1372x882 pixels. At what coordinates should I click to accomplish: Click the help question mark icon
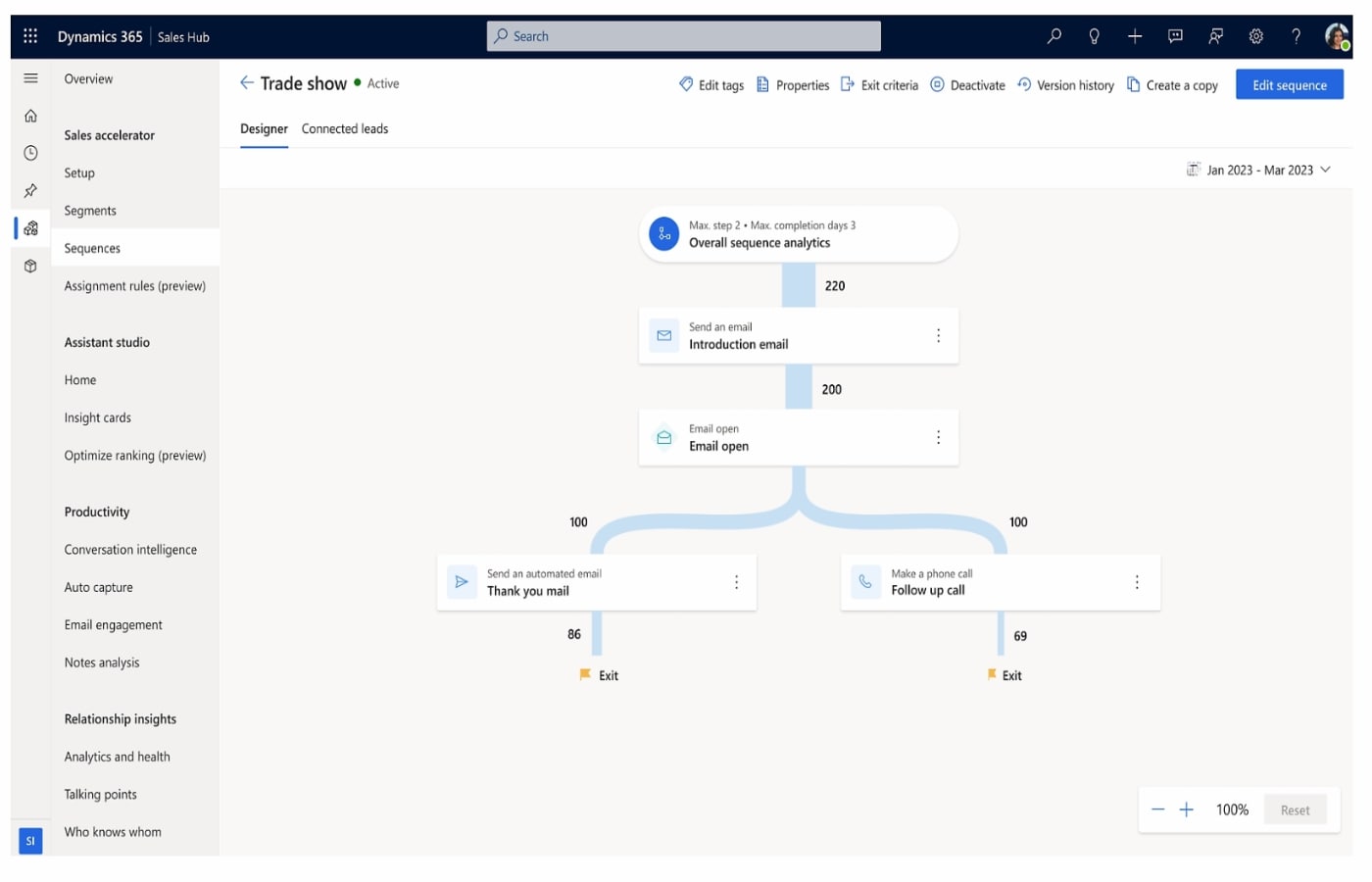1296,36
